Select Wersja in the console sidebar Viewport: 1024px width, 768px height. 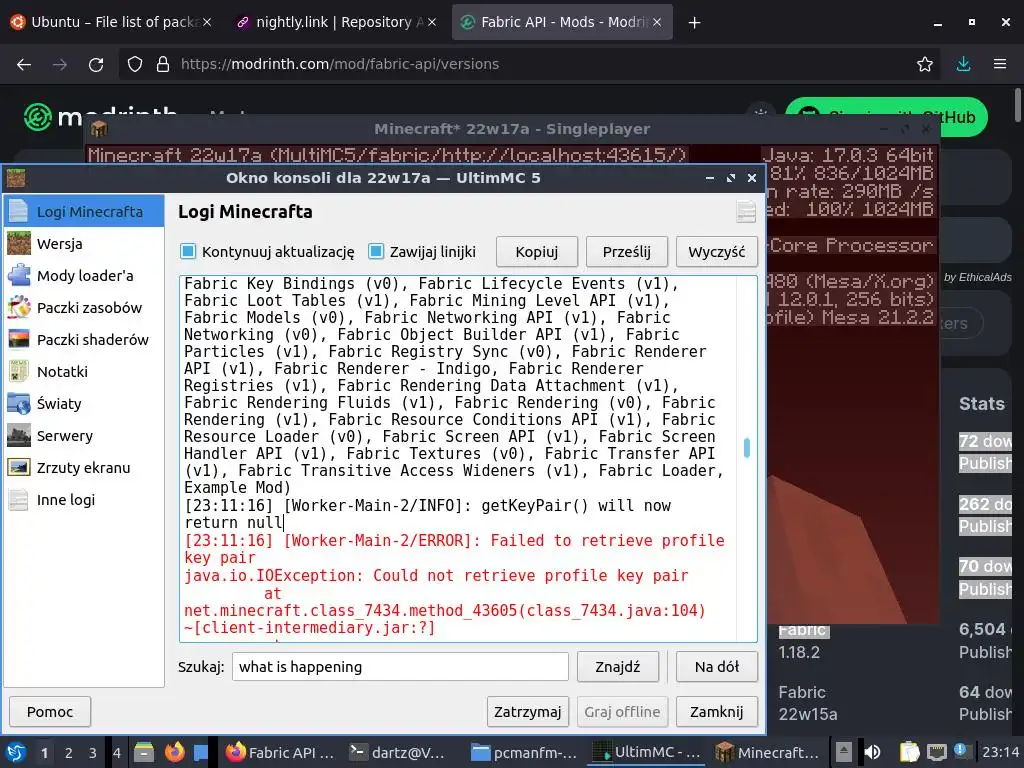[x=84, y=244]
